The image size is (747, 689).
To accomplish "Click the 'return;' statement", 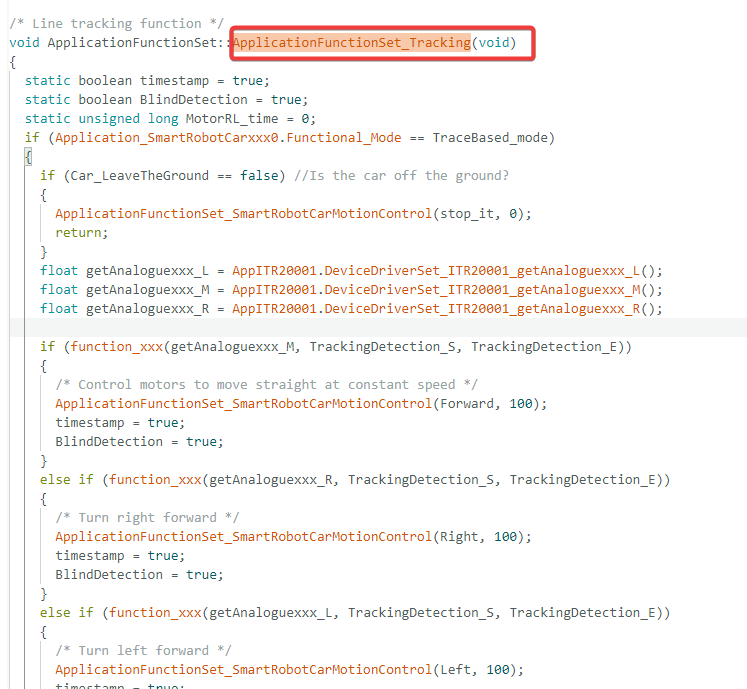I will 82,233.
